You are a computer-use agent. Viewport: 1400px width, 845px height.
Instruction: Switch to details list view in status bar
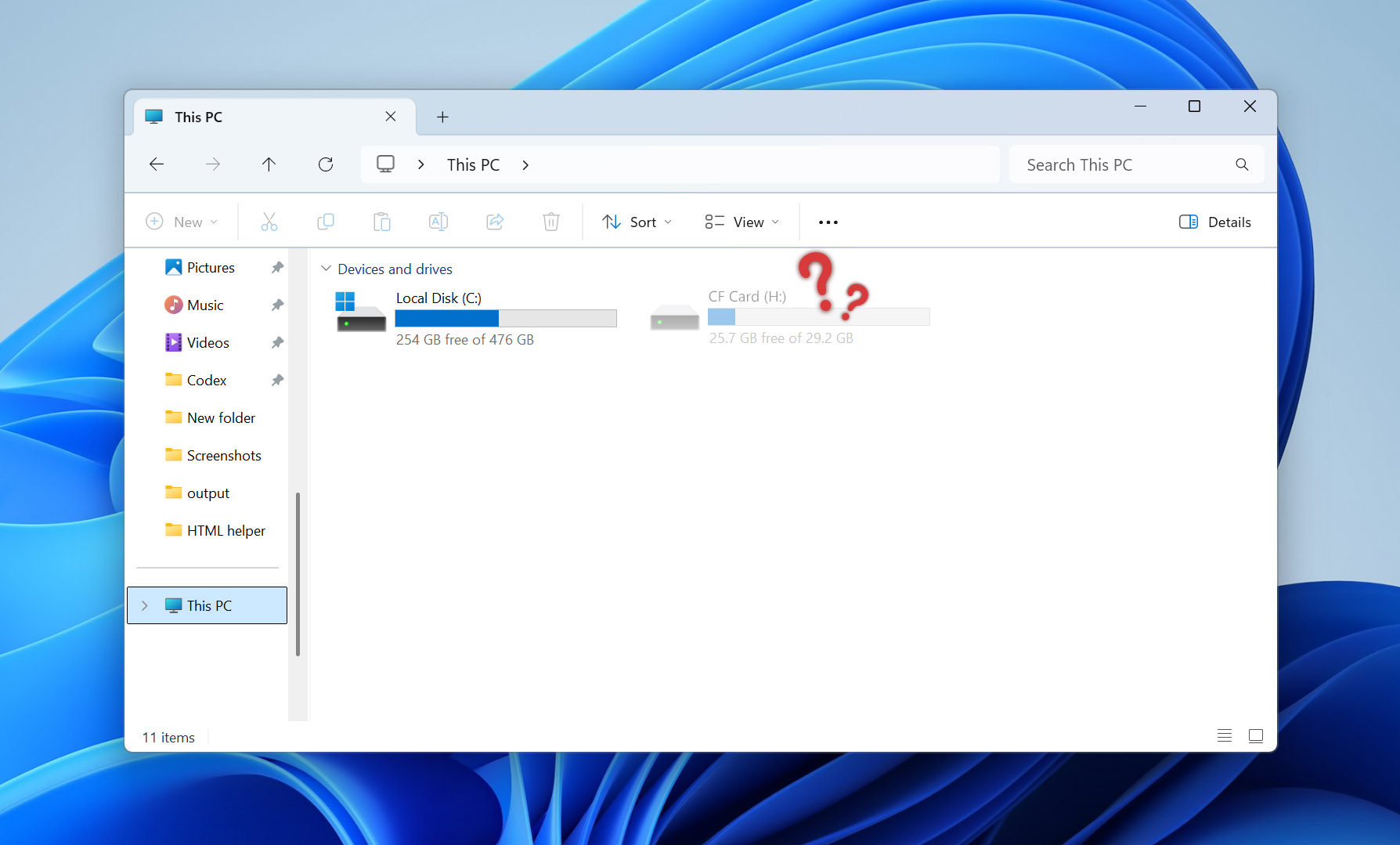[1225, 735]
